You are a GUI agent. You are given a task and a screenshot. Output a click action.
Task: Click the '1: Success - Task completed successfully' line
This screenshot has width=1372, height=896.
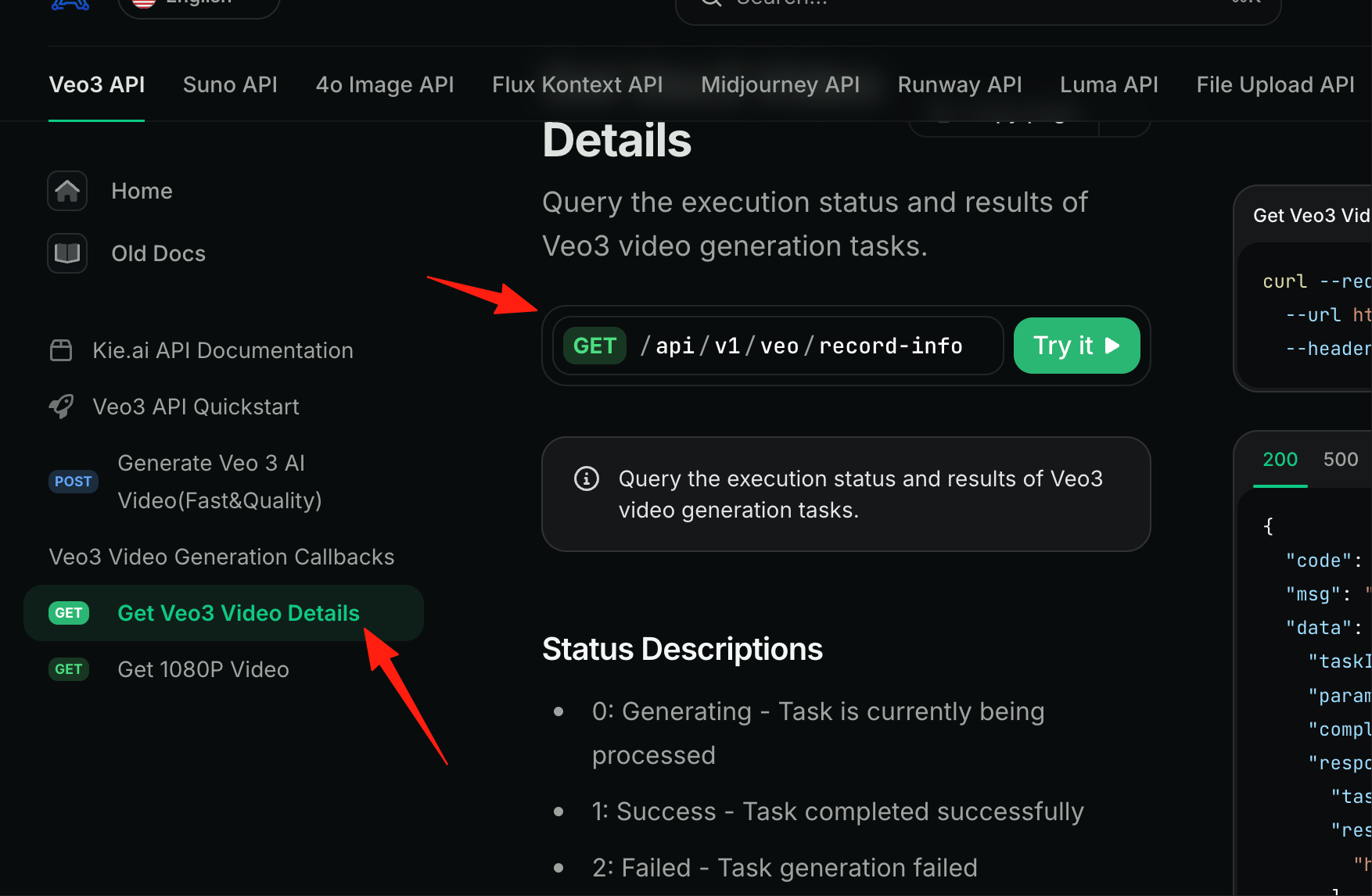tap(838, 812)
